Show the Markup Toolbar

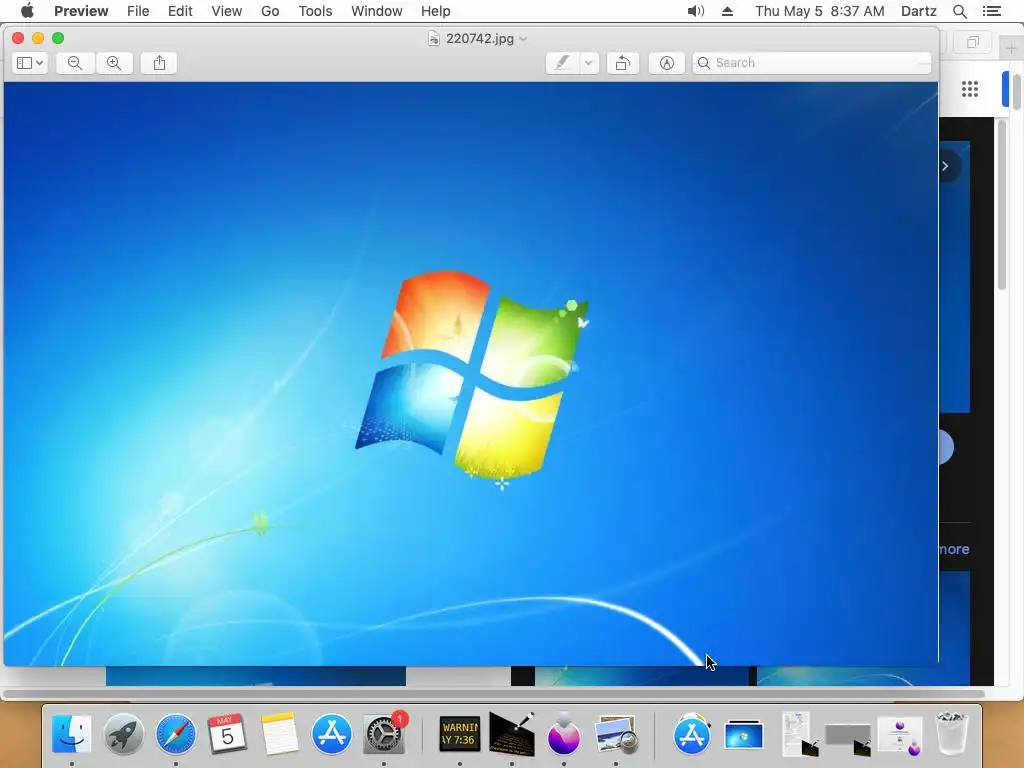click(667, 63)
